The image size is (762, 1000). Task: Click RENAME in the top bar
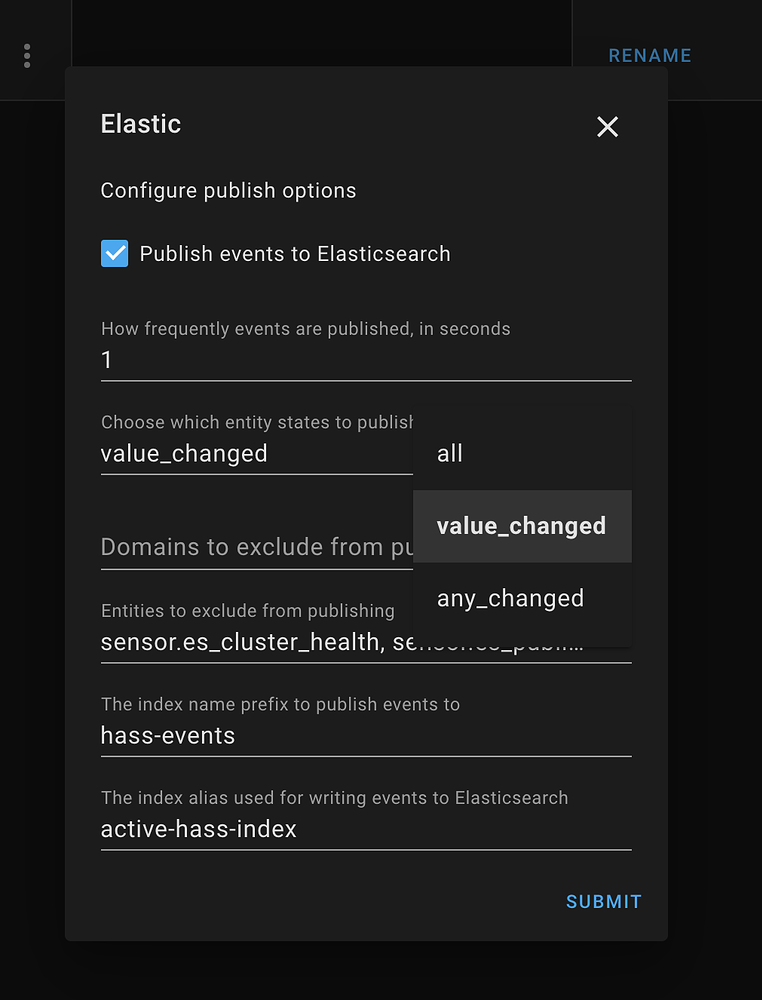[x=650, y=55]
